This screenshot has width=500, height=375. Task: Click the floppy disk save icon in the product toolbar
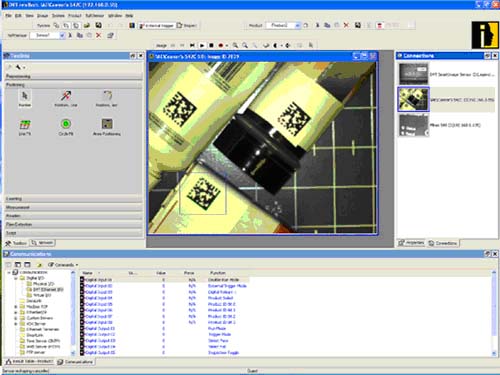click(x=358, y=25)
